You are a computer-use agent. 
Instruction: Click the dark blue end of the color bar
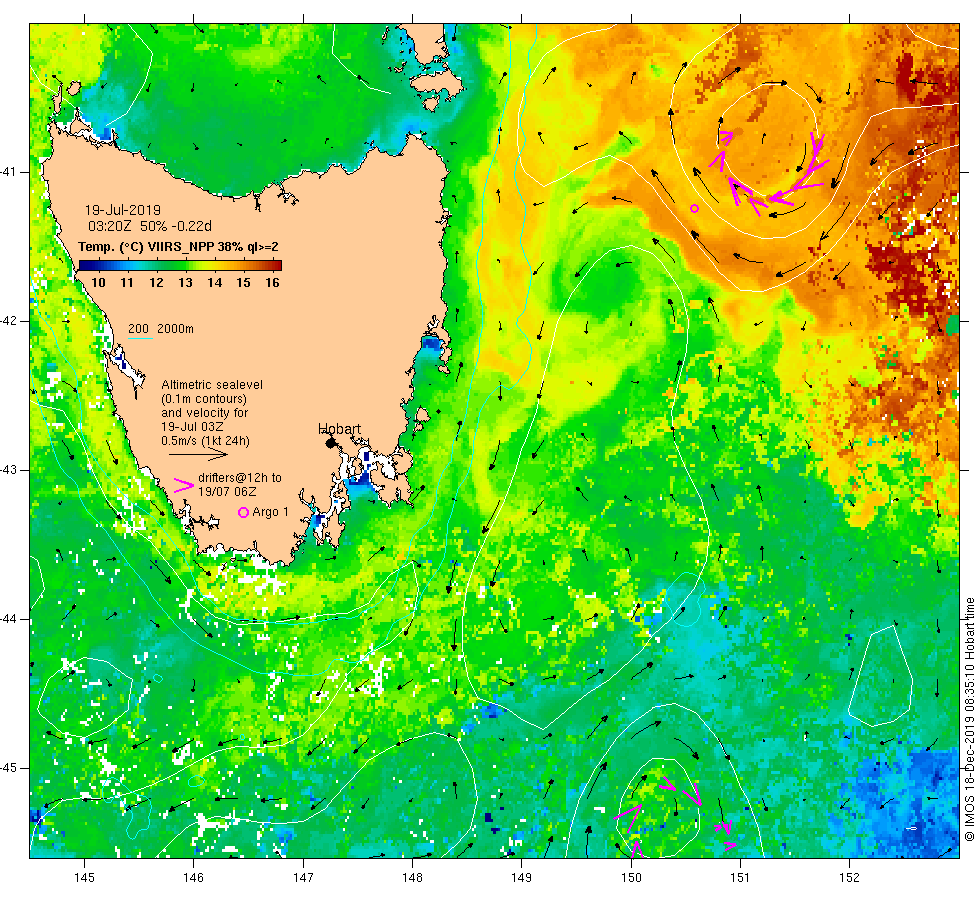[83, 265]
